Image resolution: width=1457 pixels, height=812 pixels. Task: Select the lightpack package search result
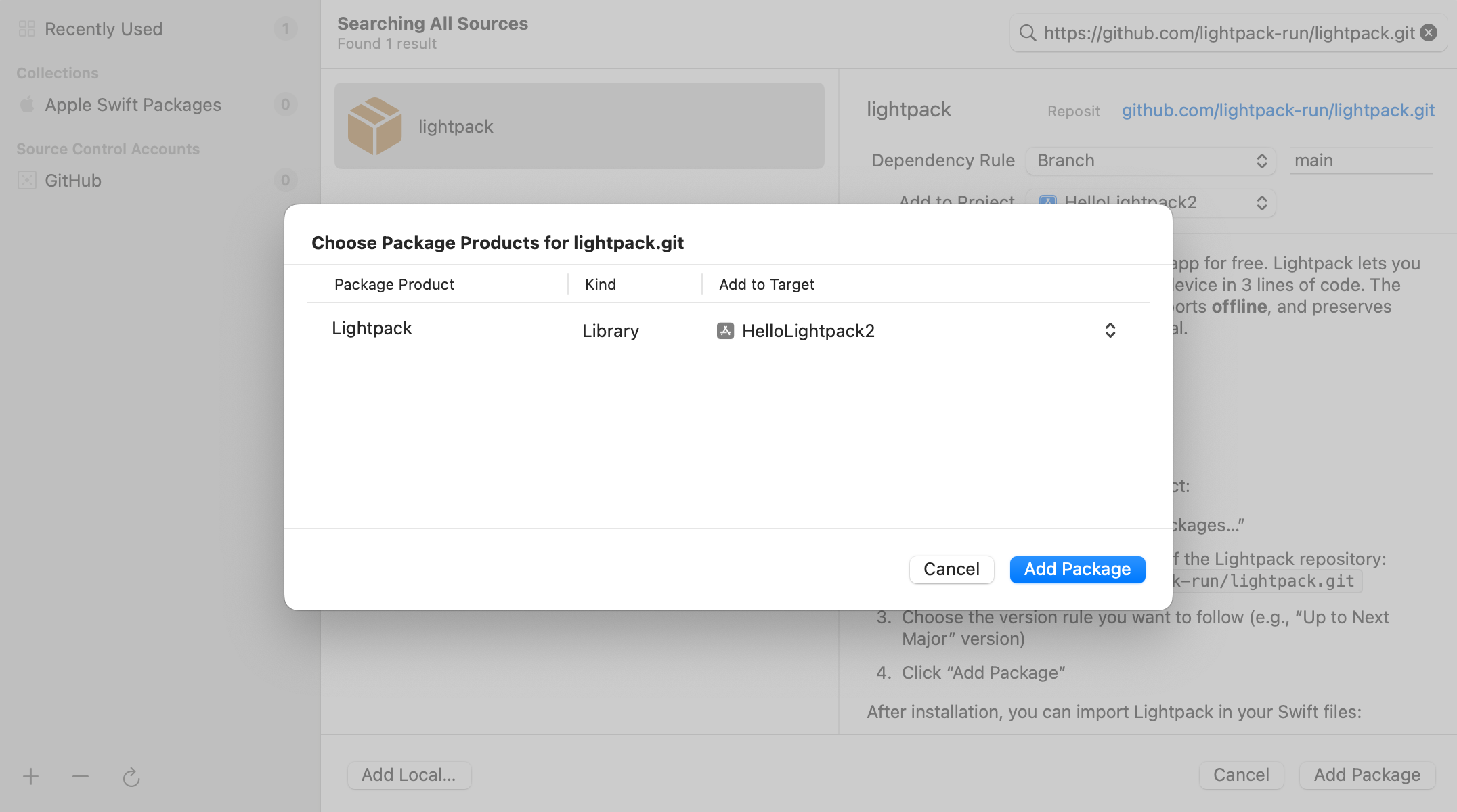point(580,126)
